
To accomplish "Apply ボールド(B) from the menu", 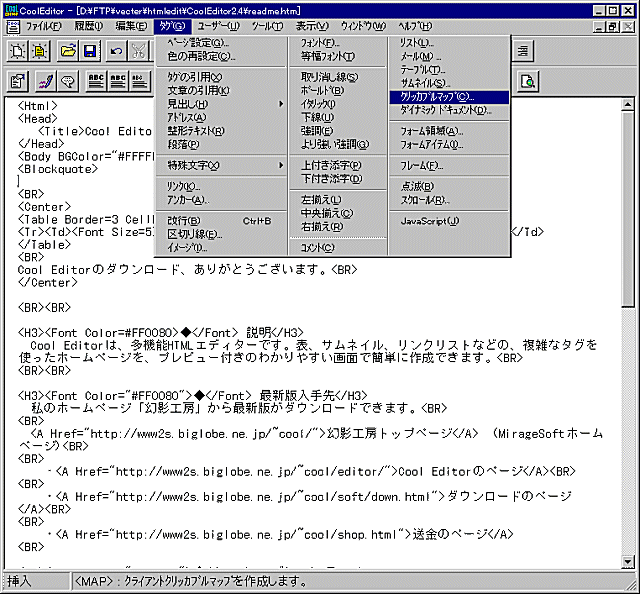I will click(x=338, y=91).
